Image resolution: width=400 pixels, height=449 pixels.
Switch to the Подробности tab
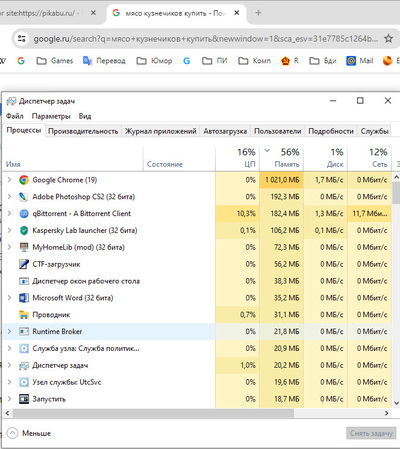(331, 131)
